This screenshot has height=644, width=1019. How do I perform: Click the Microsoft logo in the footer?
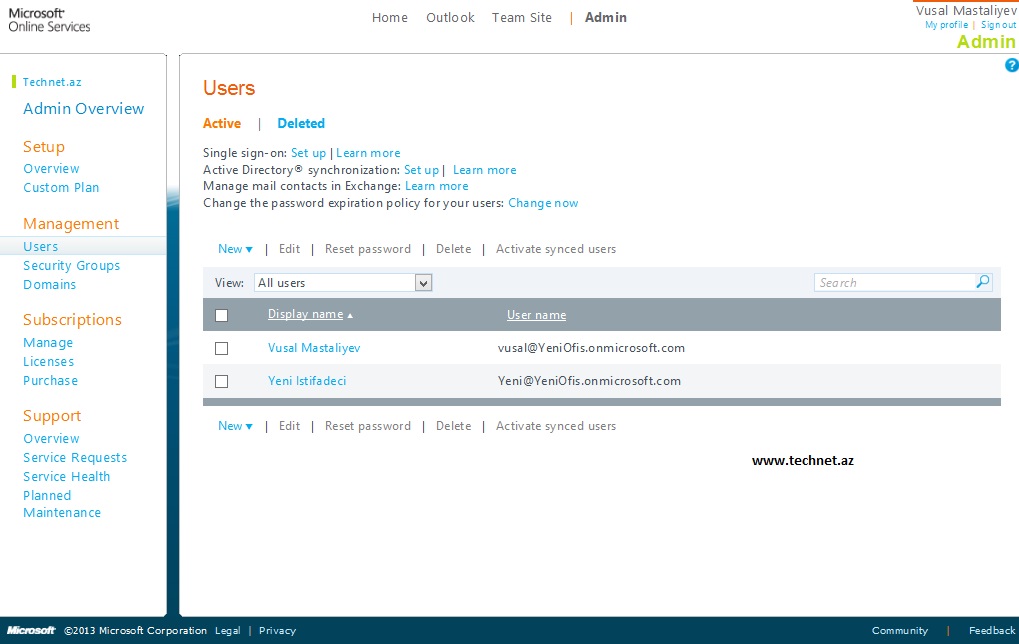29,631
